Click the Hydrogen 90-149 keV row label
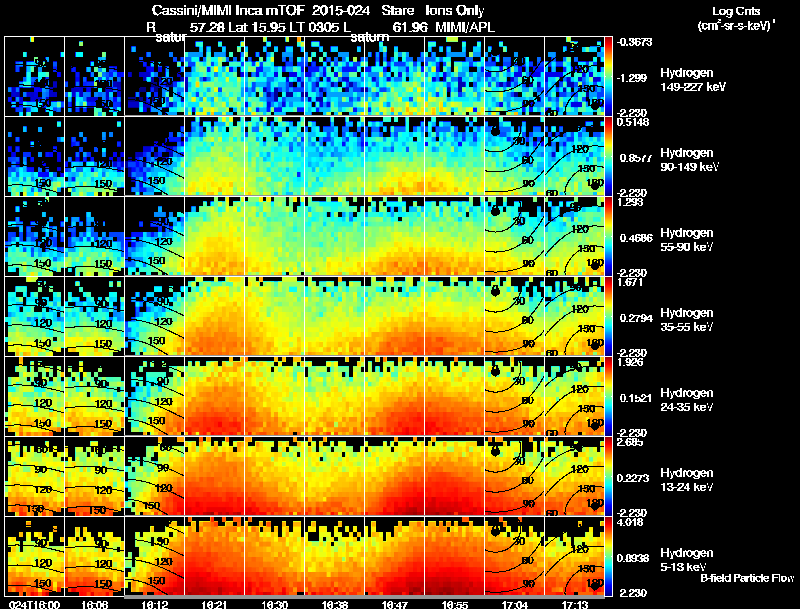800x609 pixels. [x=689, y=160]
